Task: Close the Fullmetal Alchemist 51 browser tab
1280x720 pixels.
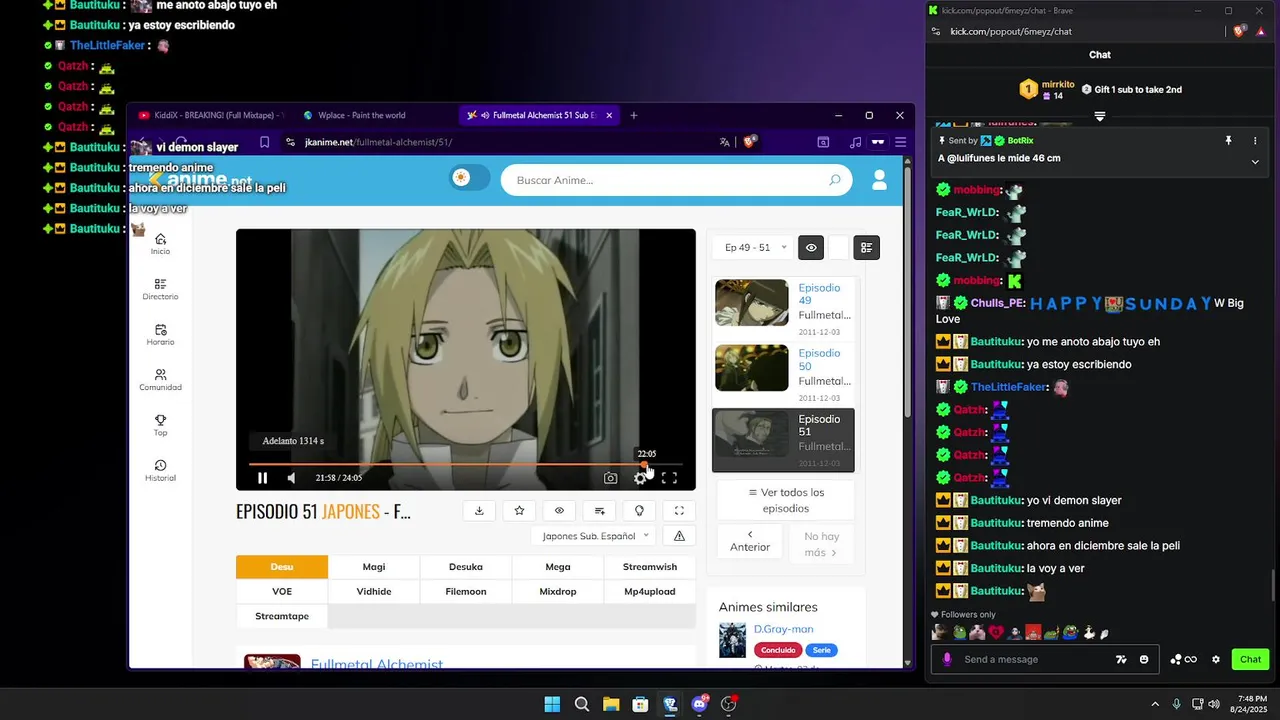Action: (x=607, y=115)
